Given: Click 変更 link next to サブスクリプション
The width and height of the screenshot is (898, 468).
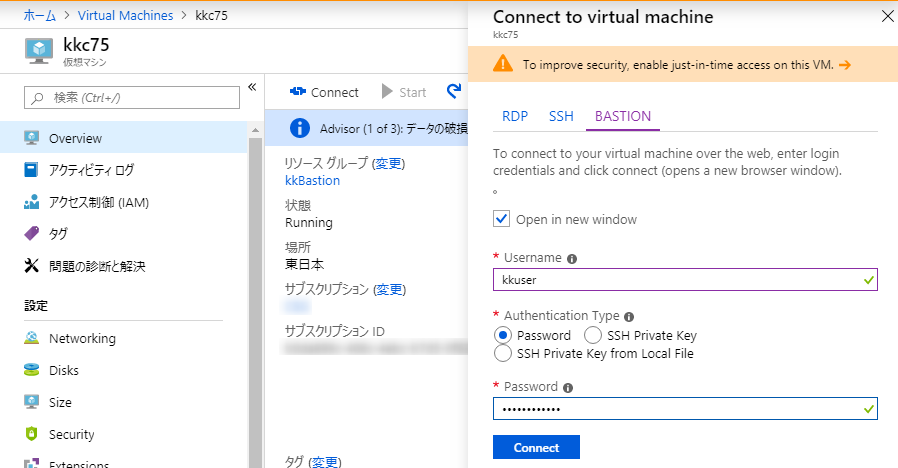Looking at the screenshot, I should [x=389, y=290].
